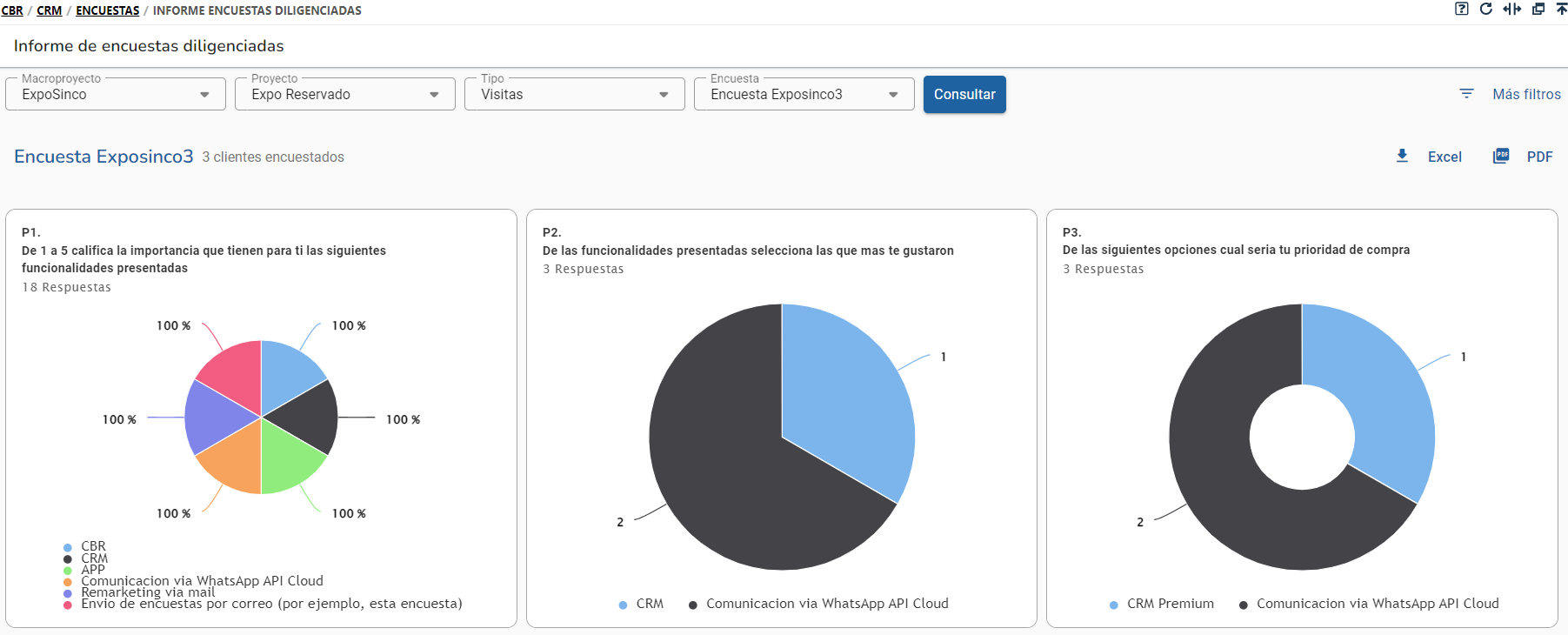Click the value label '1' on the P3 donut

1464,357
